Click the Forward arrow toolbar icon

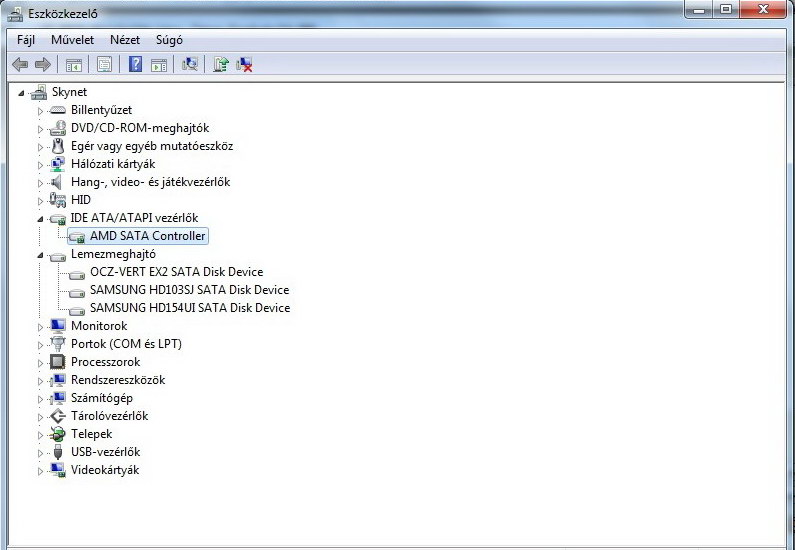pyautogui.click(x=43, y=64)
